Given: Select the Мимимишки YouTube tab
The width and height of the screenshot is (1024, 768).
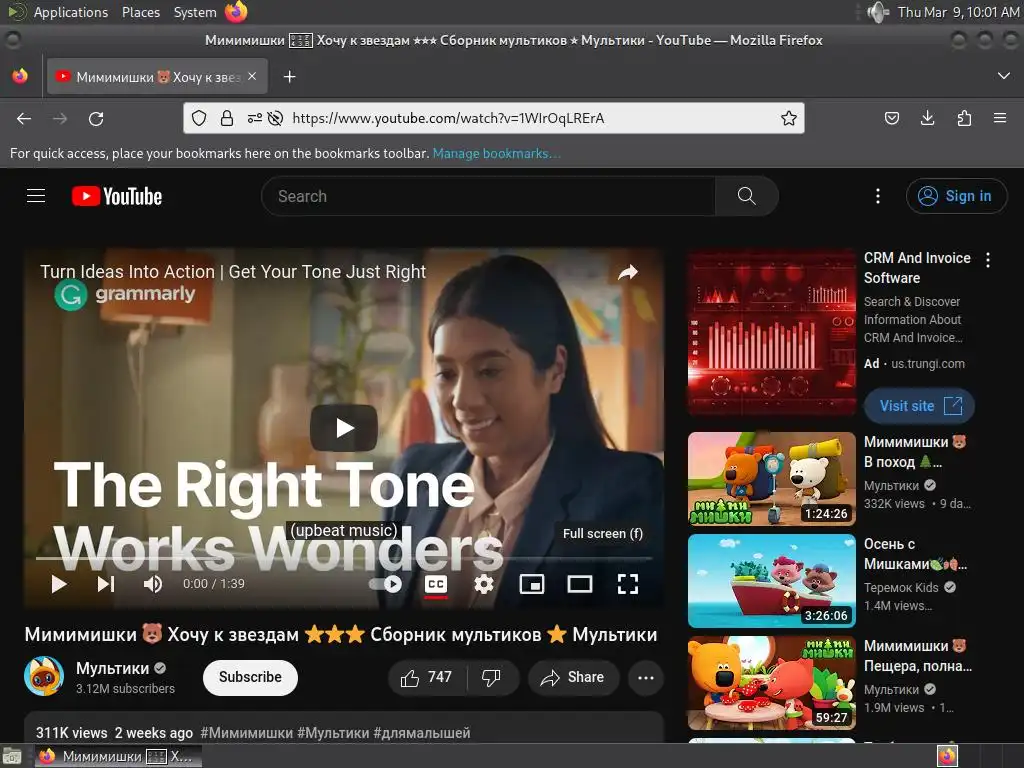Looking at the screenshot, I should (157, 77).
